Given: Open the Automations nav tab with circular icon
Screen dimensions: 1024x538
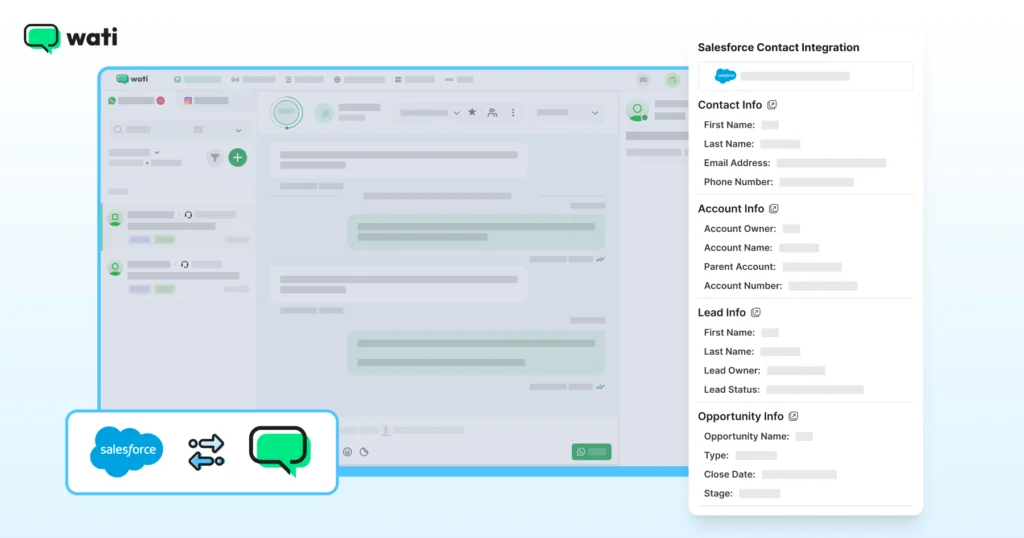Looking at the screenshot, I should pos(359,80).
